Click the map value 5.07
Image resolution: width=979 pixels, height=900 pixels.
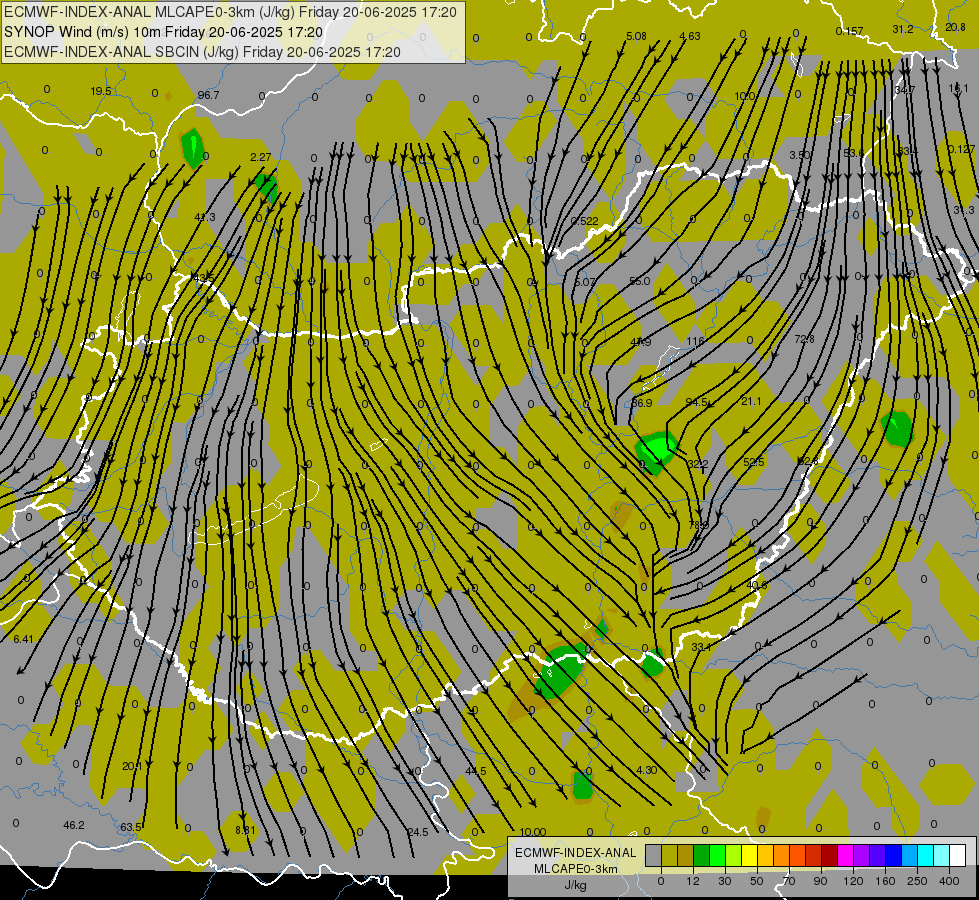[x=585, y=282]
